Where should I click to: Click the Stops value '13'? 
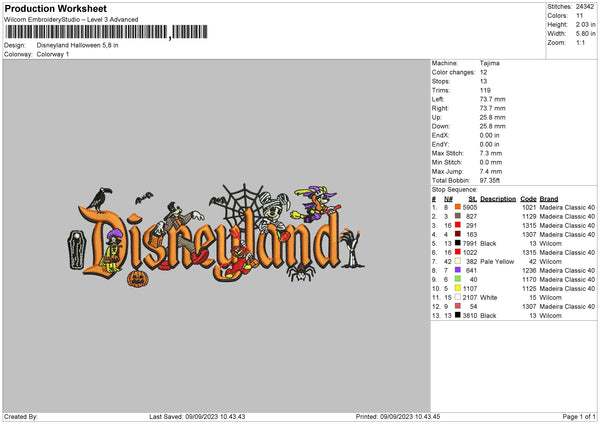pyautogui.click(x=483, y=81)
